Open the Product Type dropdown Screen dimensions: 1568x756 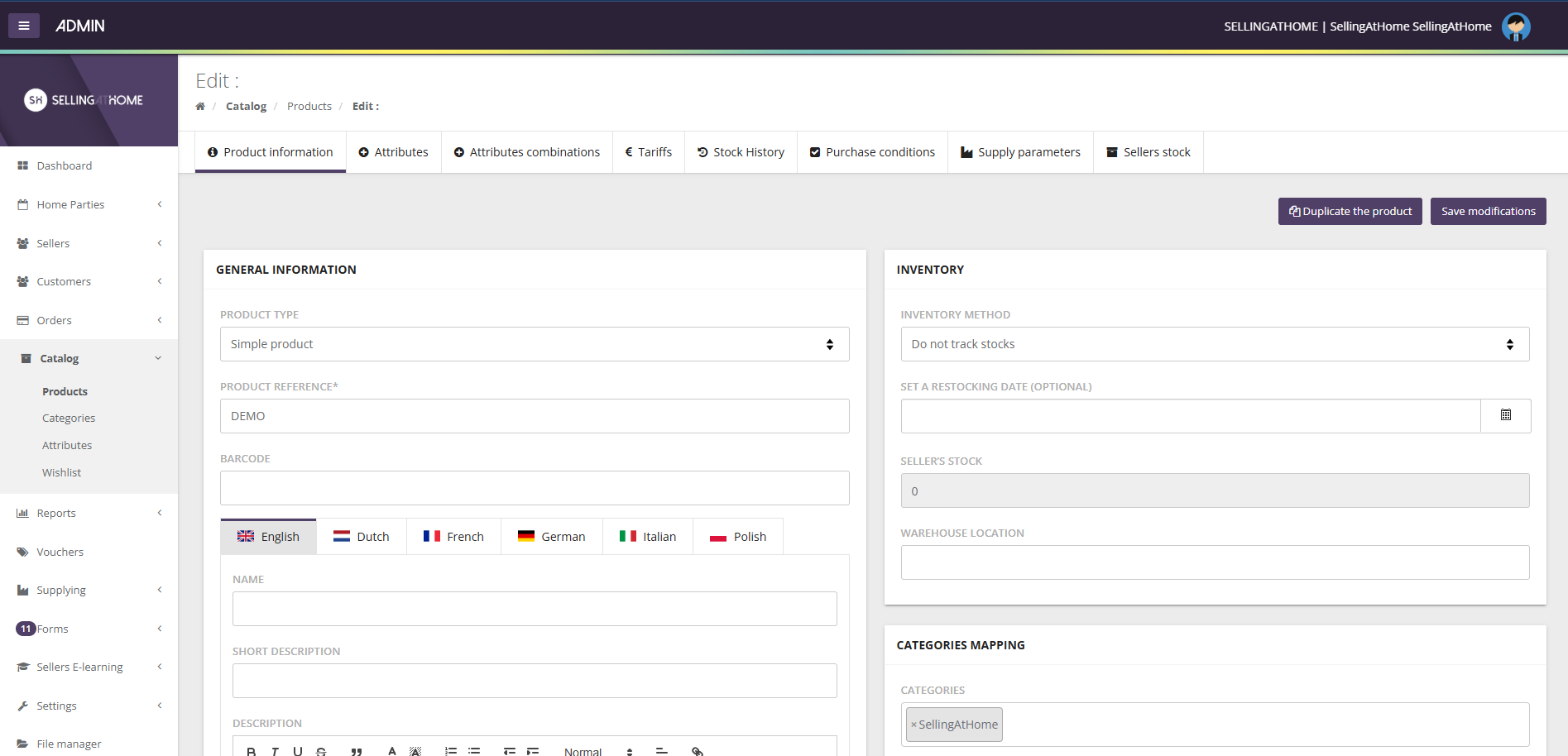point(534,344)
